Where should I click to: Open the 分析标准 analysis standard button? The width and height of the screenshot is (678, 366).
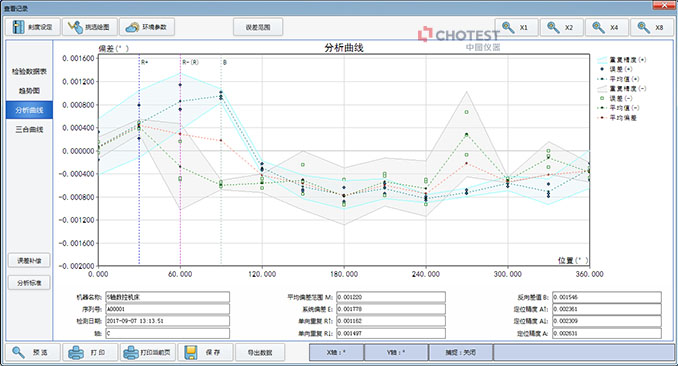pos(29,283)
